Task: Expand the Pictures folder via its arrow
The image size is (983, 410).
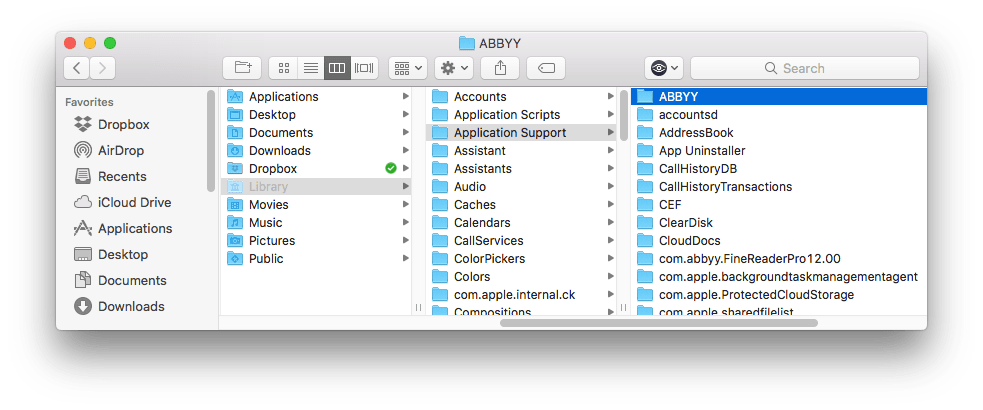Action: (406, 241)
